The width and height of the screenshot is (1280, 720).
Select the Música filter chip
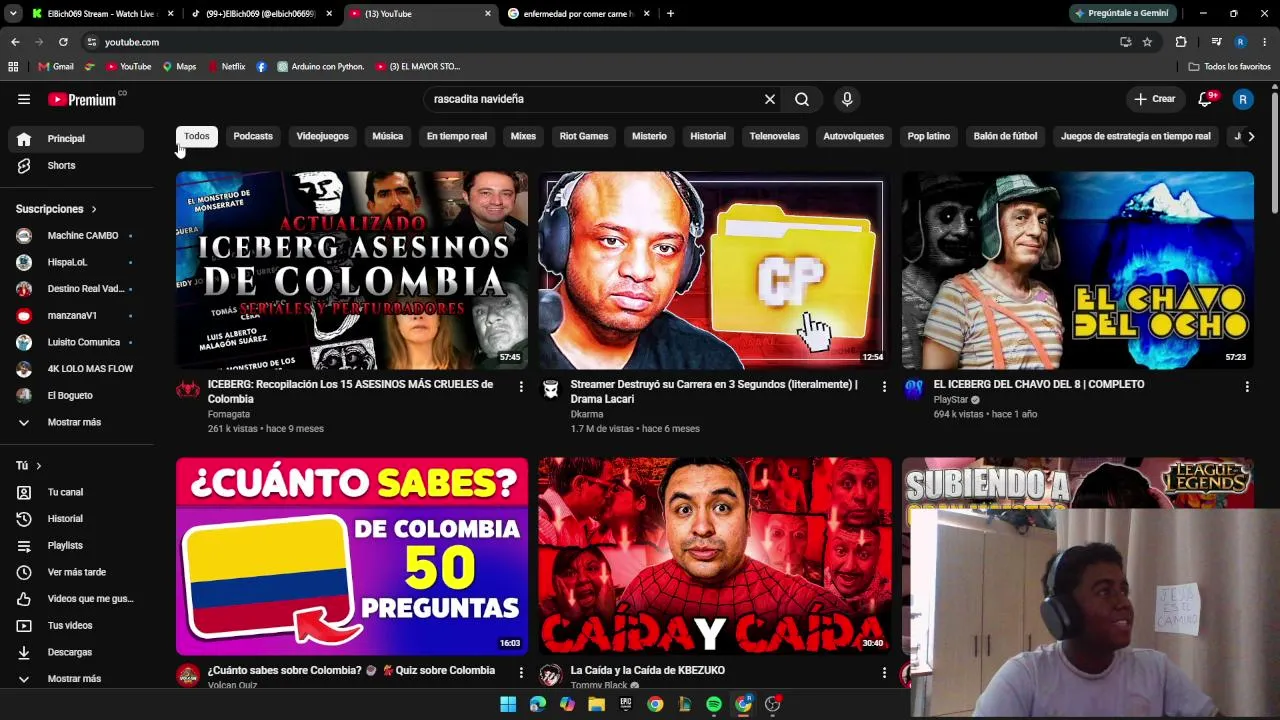388,136
